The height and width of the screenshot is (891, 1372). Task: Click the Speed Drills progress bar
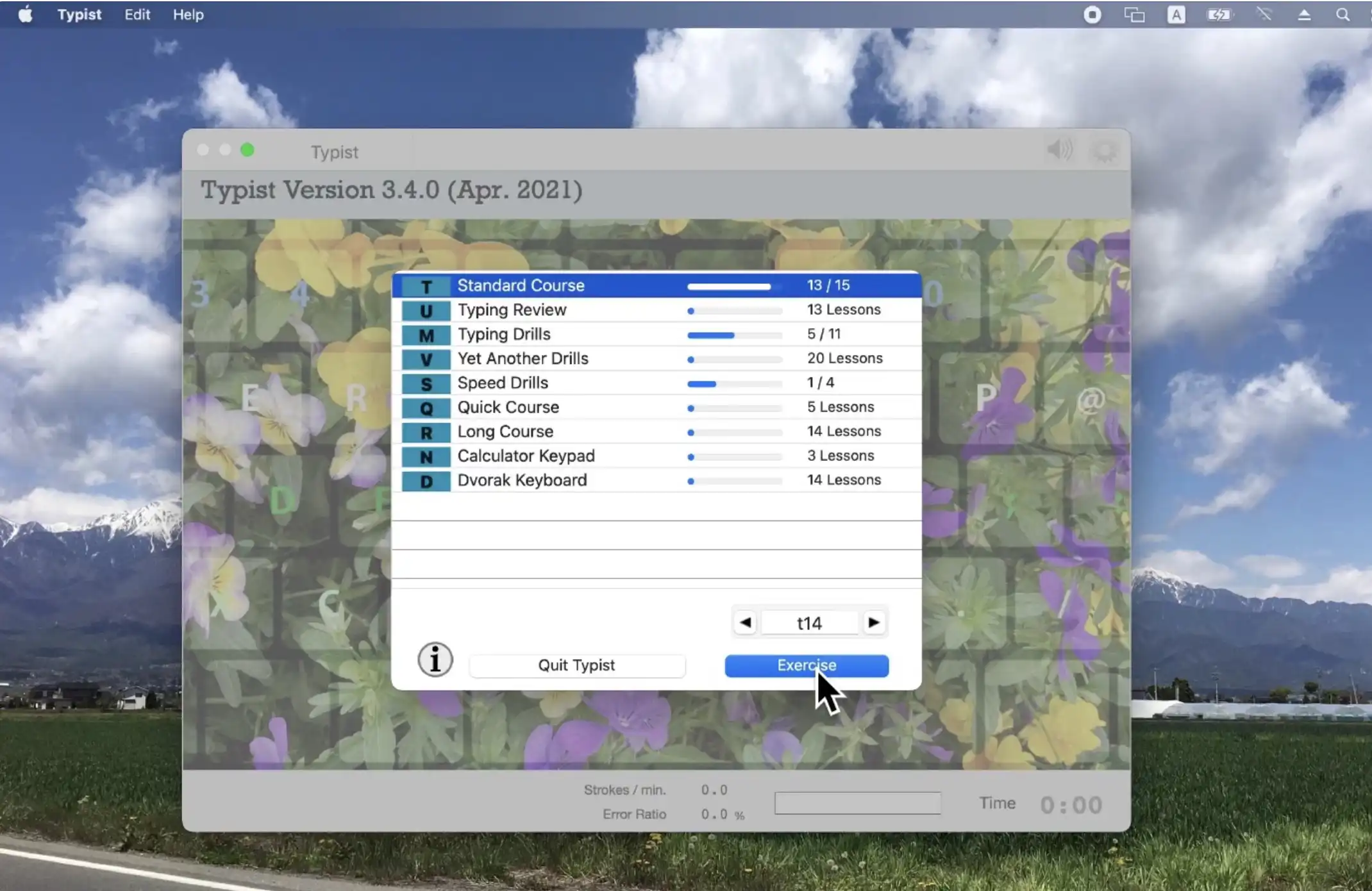735,384
